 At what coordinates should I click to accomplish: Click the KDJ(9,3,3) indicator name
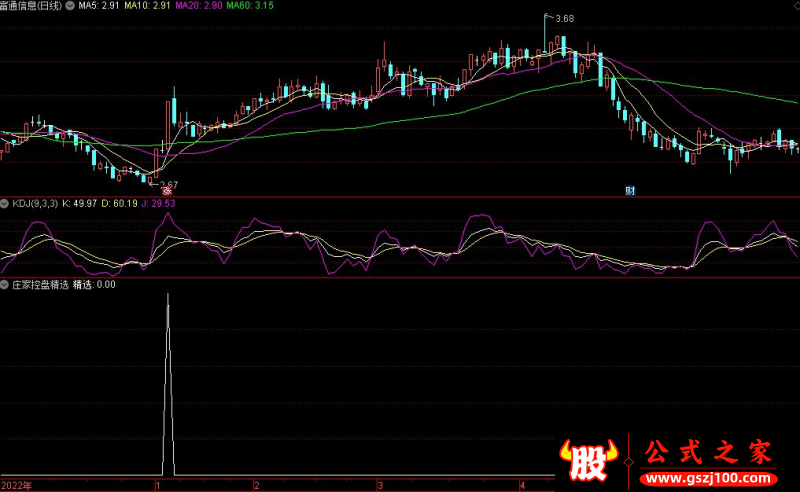pyautogui.click(x=34, y=204)
